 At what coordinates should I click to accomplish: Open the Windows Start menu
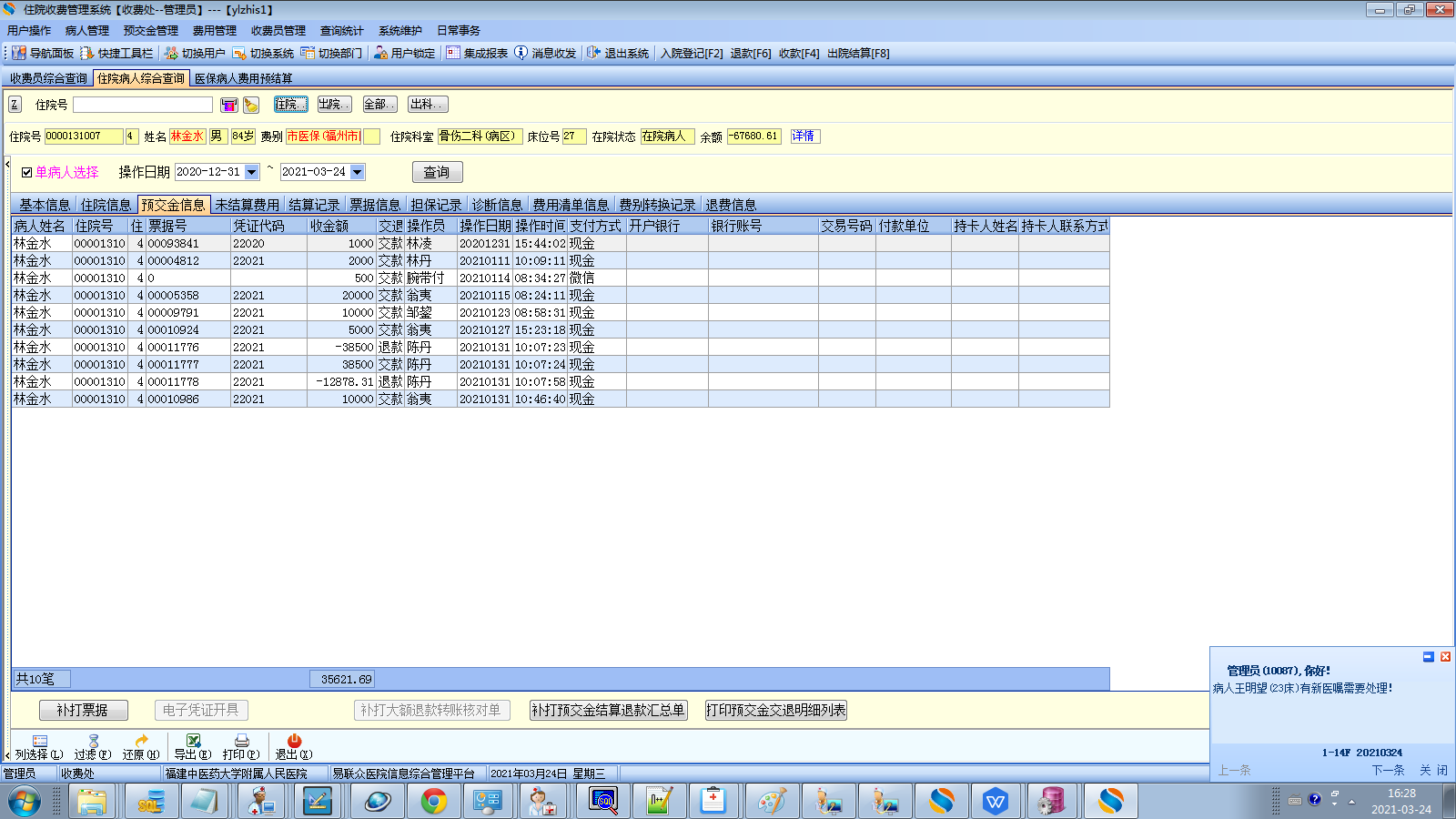pyautogui.click(x=25, y=802)
